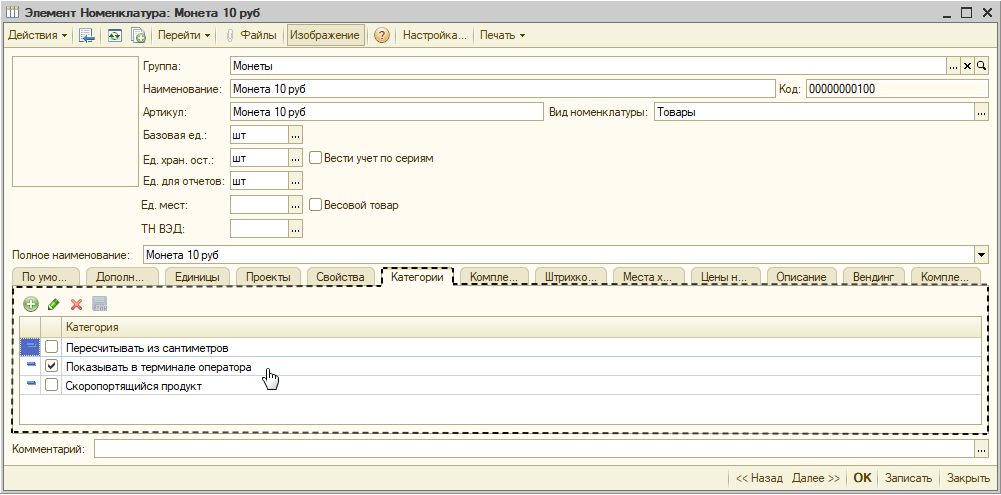This screenshot has width=1001, height=495.
Task: Click the magnifier icon in the Группа field
Action: [982, 66]
